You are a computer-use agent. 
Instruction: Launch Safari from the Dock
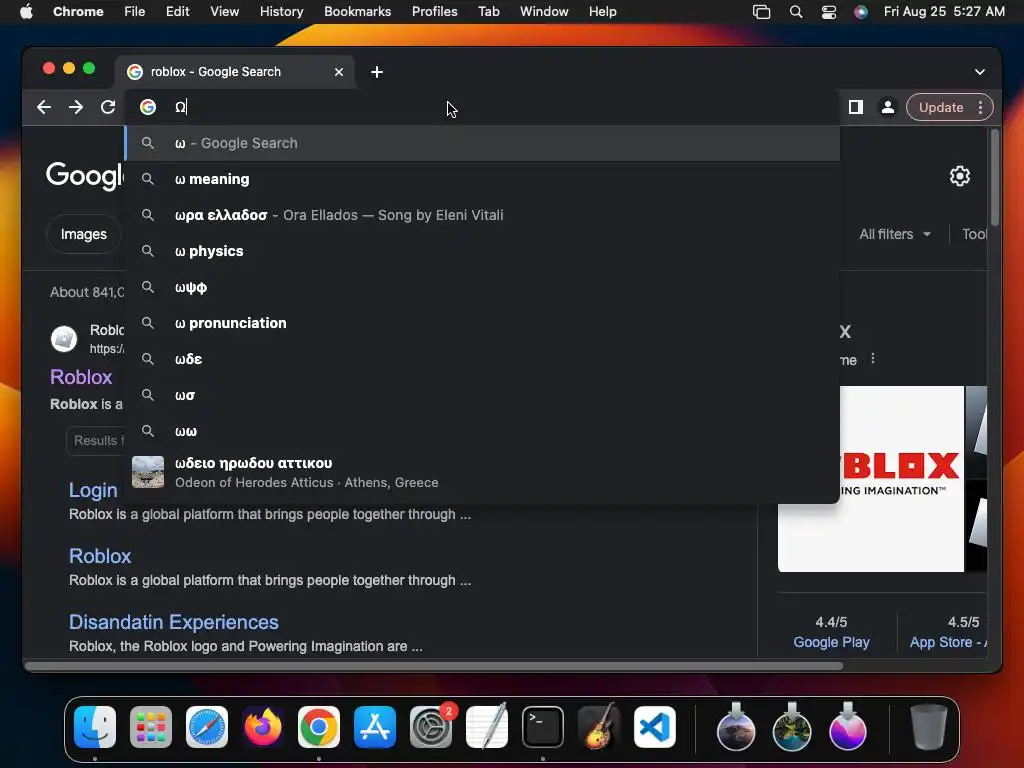coord(207,727)
